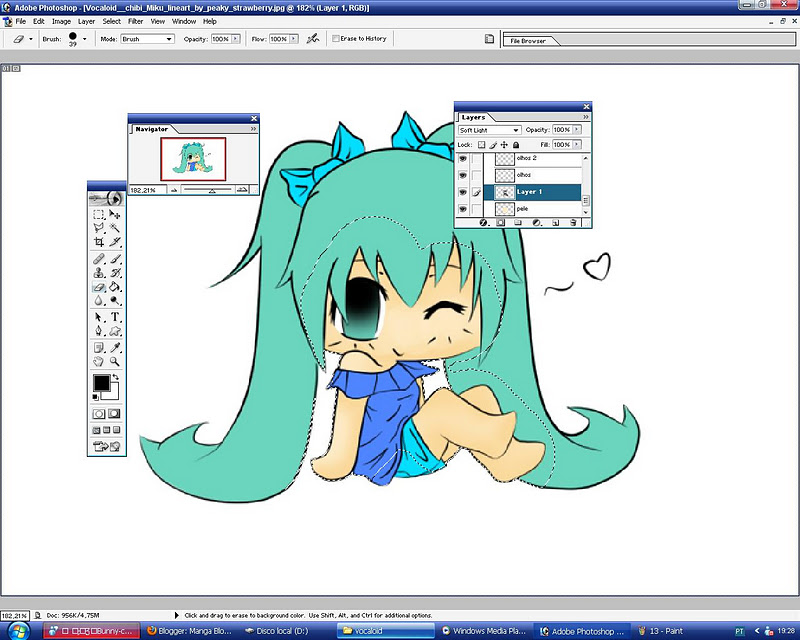The image size is (800, 640).
Task: Open the Soft Light blend mode dropdown
Action: pyautogui.click(x=489, y=130)
